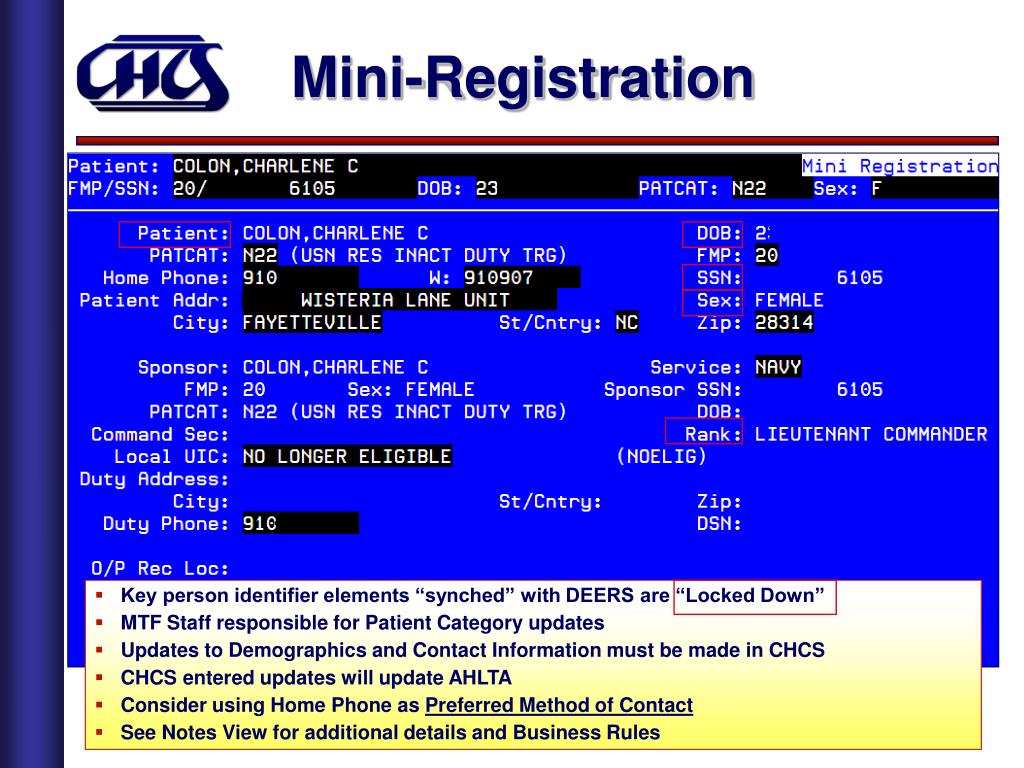Click the Sponsor Sex FEMALE value

point(440,390)
